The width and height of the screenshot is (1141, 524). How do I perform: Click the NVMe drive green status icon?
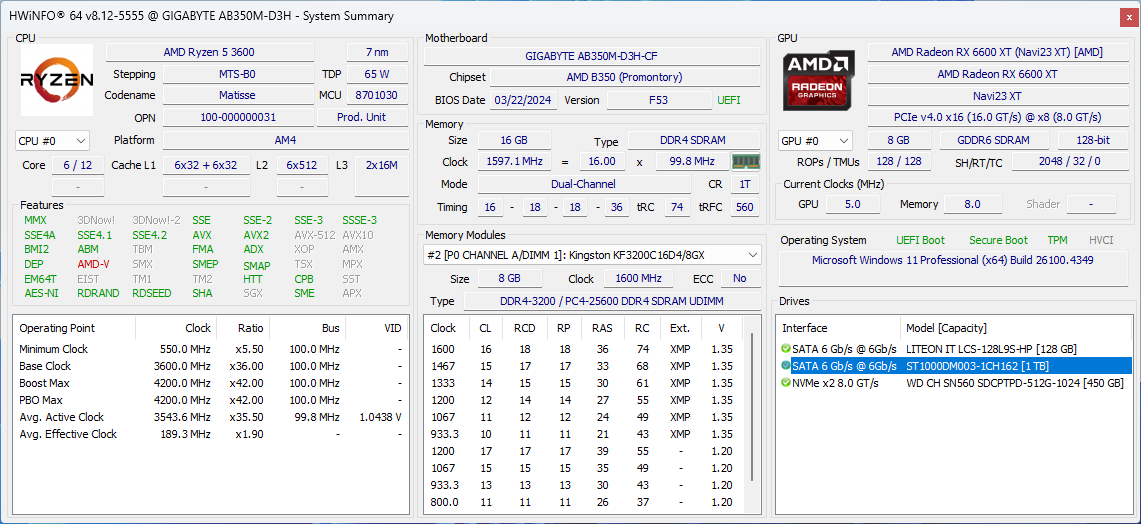[786, 383]
